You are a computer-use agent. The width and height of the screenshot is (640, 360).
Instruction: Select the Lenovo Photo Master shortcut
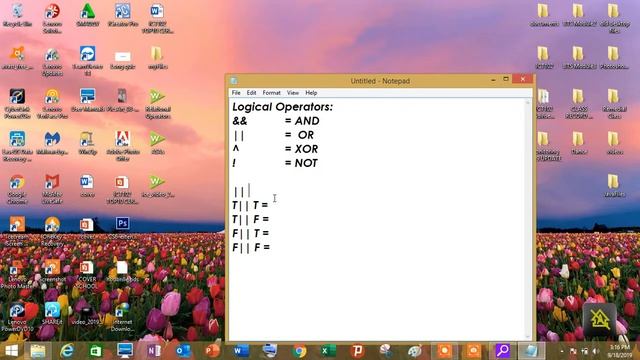click(x=17, y=274)
